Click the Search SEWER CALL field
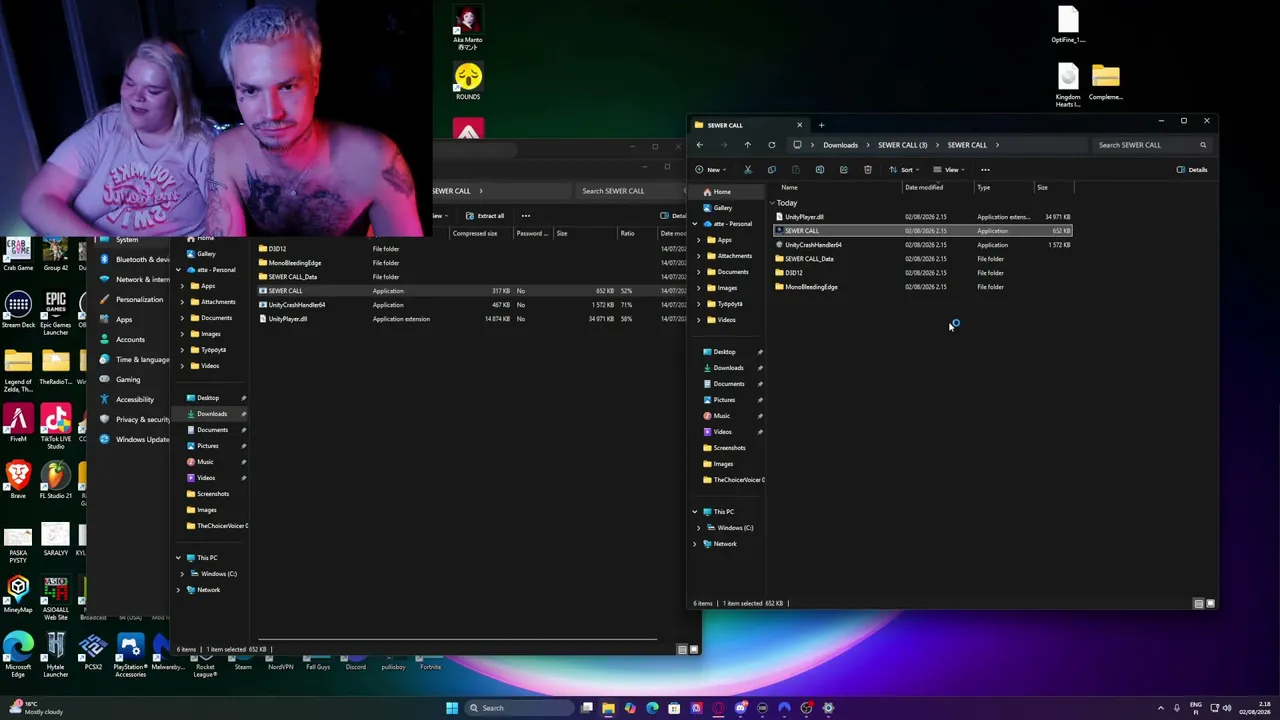Image resolution: width=1280 pixels, height=720 pixels. click(x=1152, y=145)
